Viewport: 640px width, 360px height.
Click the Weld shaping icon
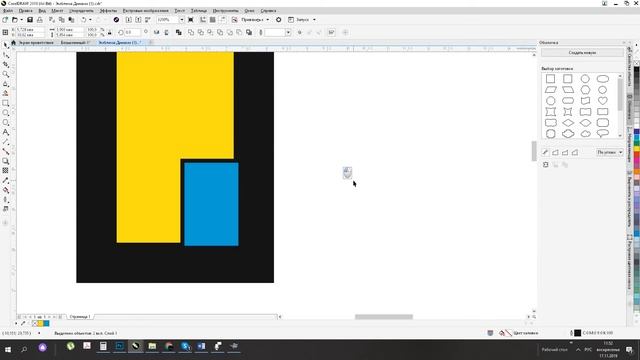[x=191, y=32]
